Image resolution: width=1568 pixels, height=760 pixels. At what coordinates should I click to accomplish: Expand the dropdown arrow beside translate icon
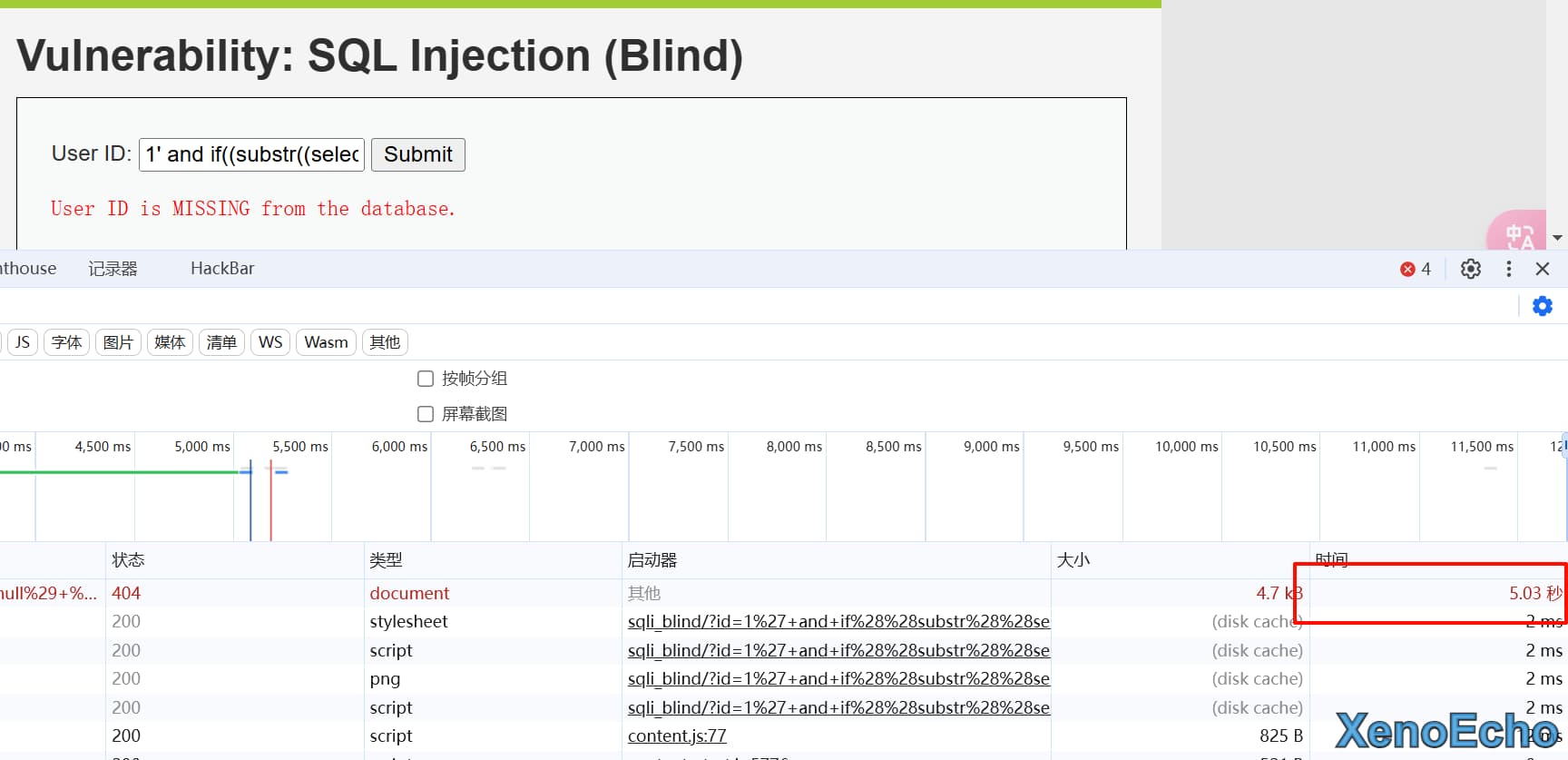point(1557,238)
